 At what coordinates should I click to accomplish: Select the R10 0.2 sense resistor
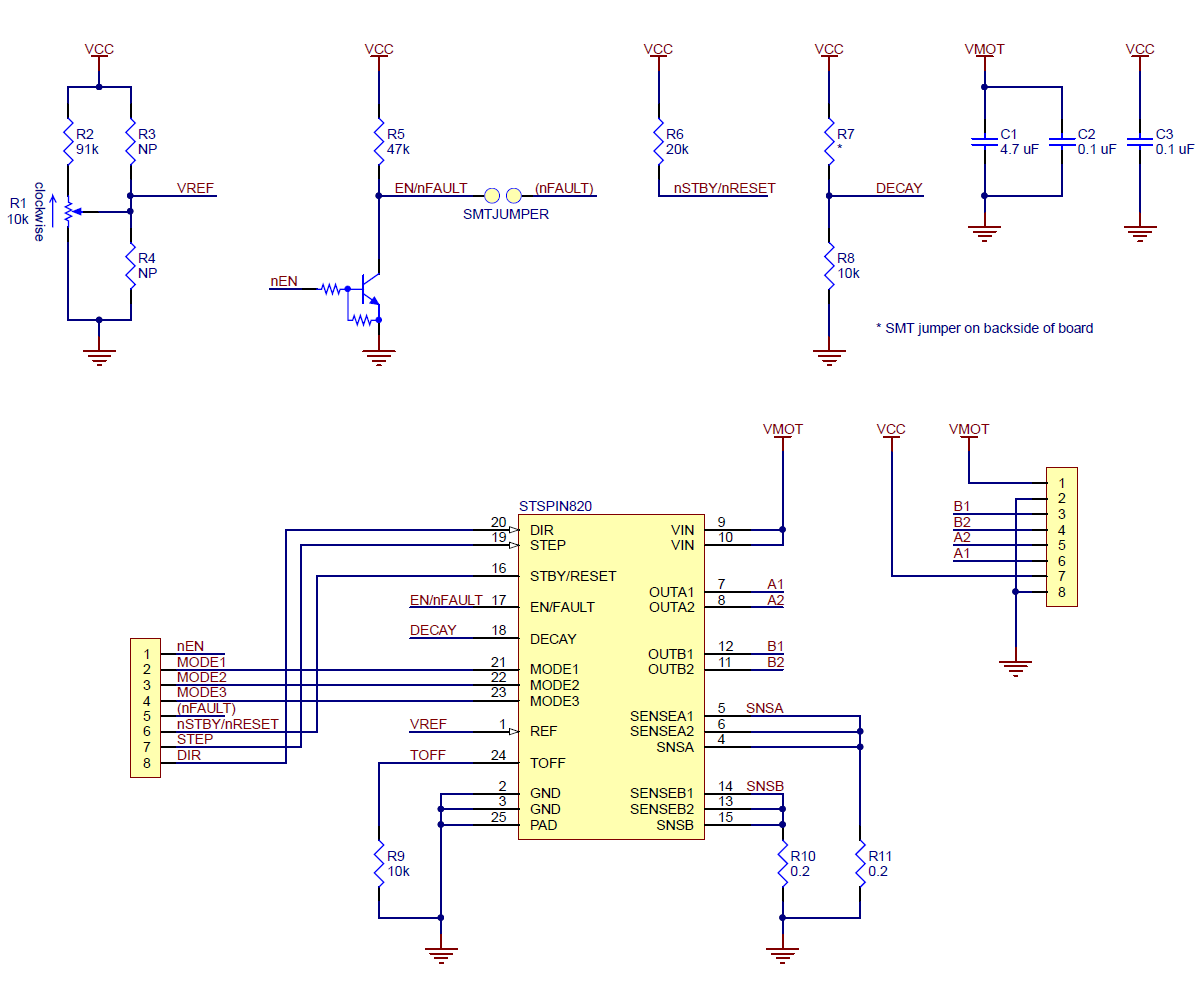(782, 864)
